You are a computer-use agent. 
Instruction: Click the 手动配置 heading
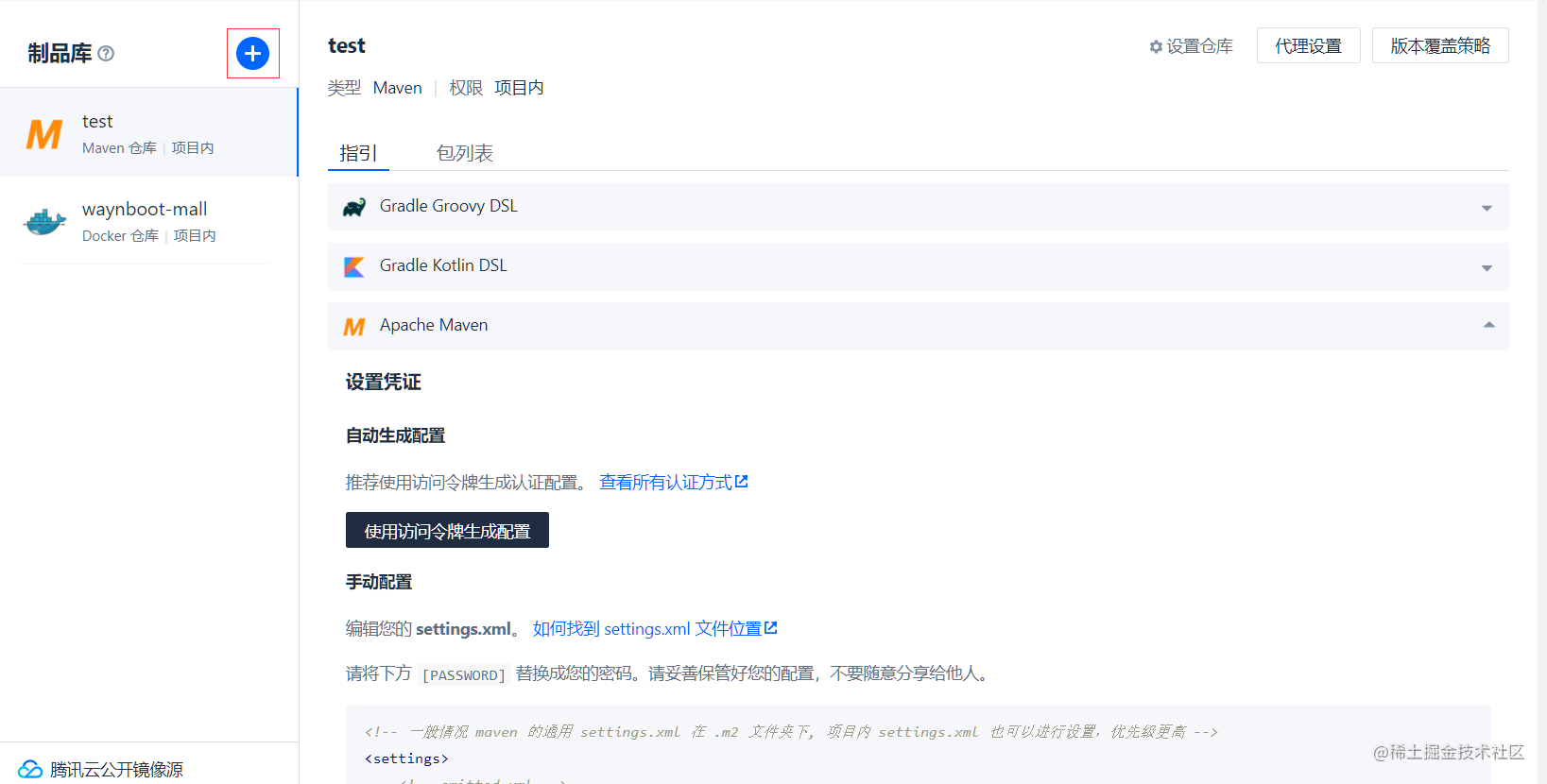pyautogui.click(x=379, y=582)
